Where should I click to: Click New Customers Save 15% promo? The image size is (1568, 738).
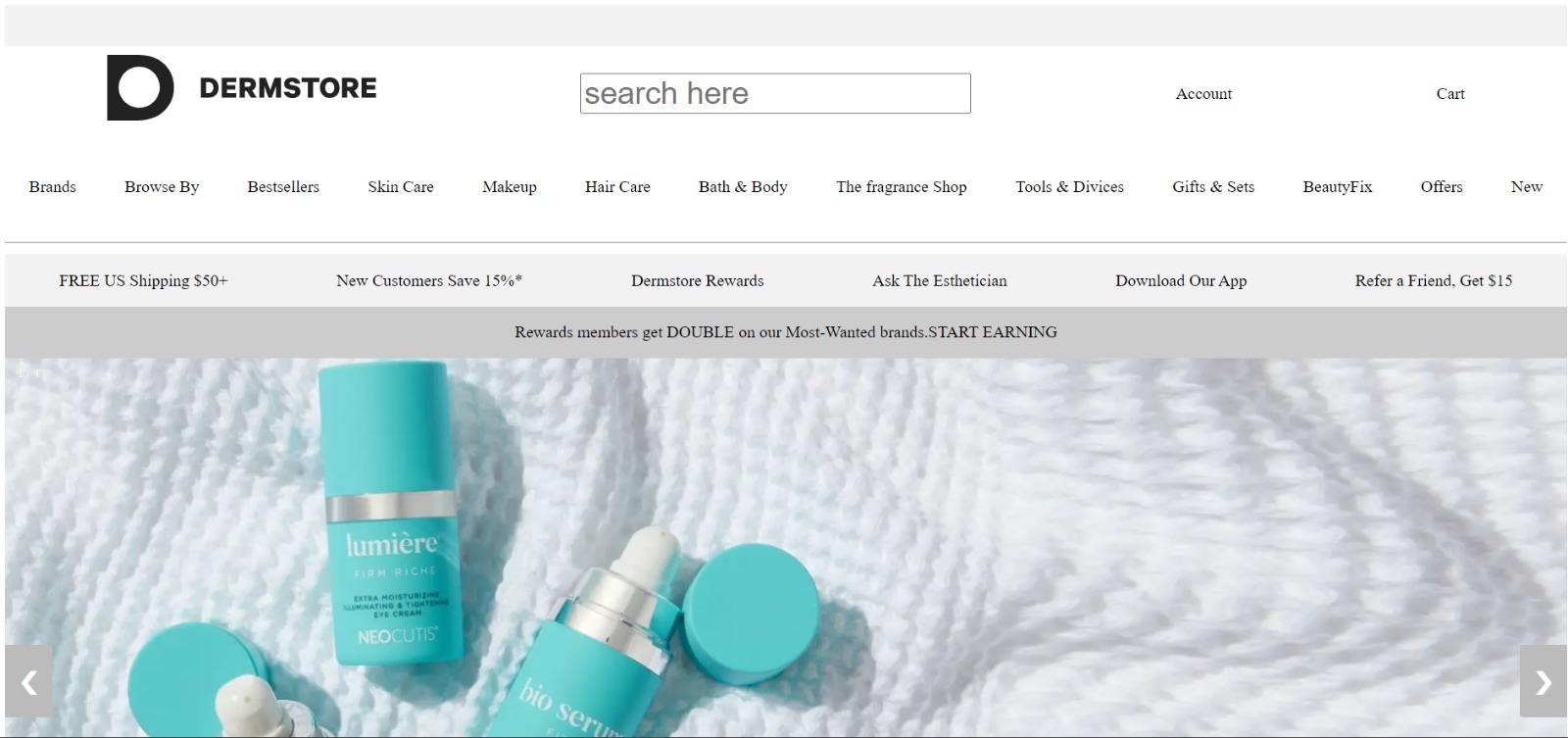pos(429,281)
